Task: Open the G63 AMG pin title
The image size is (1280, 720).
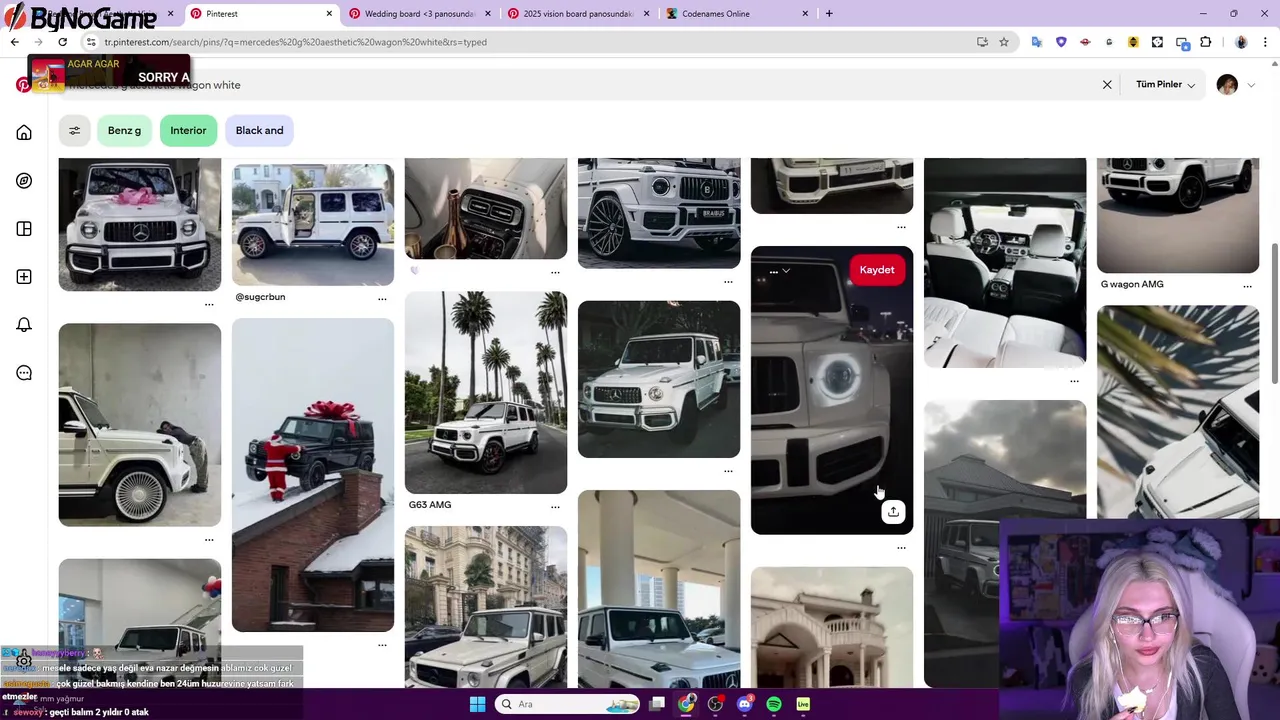Action: click(430, 505)
